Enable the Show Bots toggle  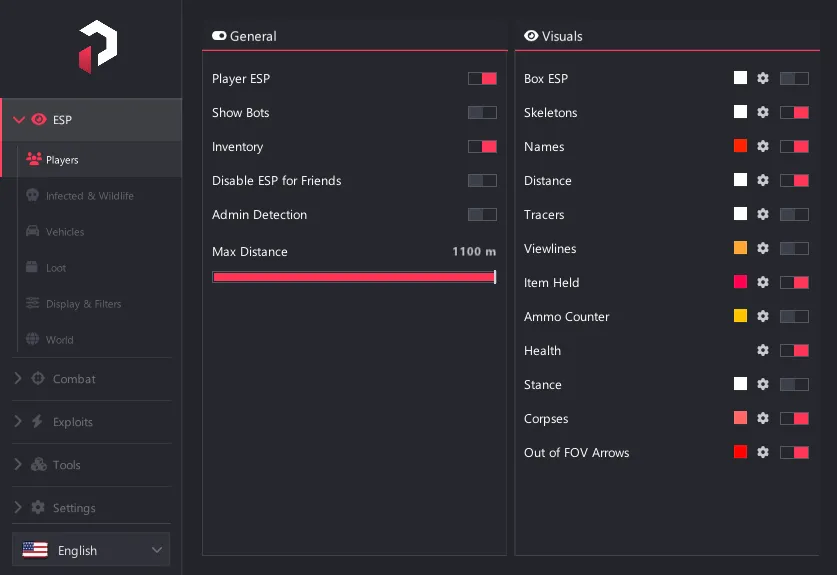click(482, 113)
